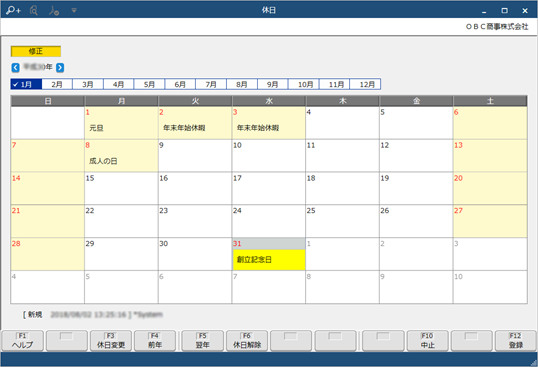Select January 10 calendar cell
The width and height of the screenshot is (538, 367).
pyautogui.click(x=269, y=156)
